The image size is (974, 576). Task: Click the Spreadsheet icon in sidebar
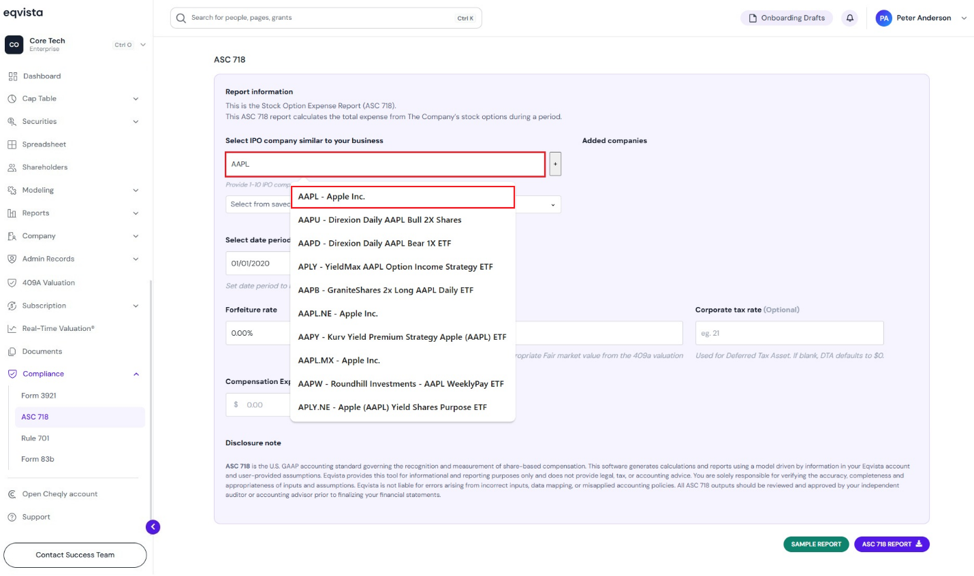(12, 144)
